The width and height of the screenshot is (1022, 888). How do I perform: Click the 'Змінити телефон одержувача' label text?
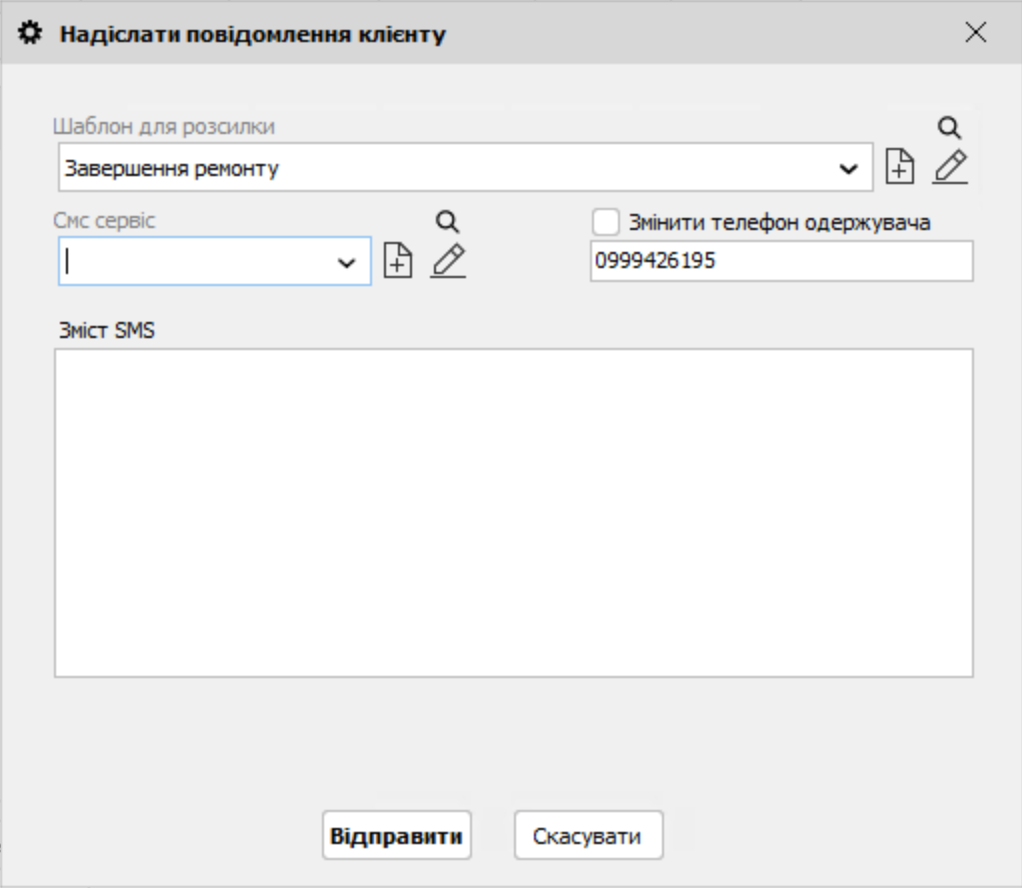tap(779, 223)
